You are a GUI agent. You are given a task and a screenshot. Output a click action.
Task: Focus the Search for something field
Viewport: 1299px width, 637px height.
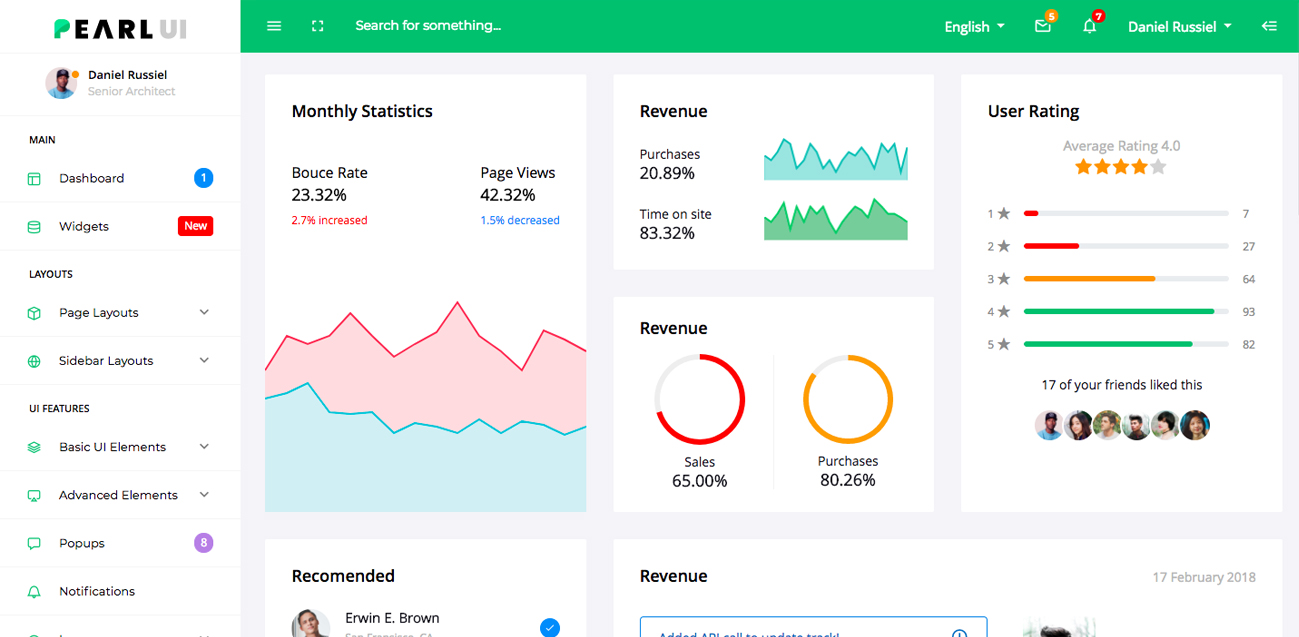click(x=428, y=26)
